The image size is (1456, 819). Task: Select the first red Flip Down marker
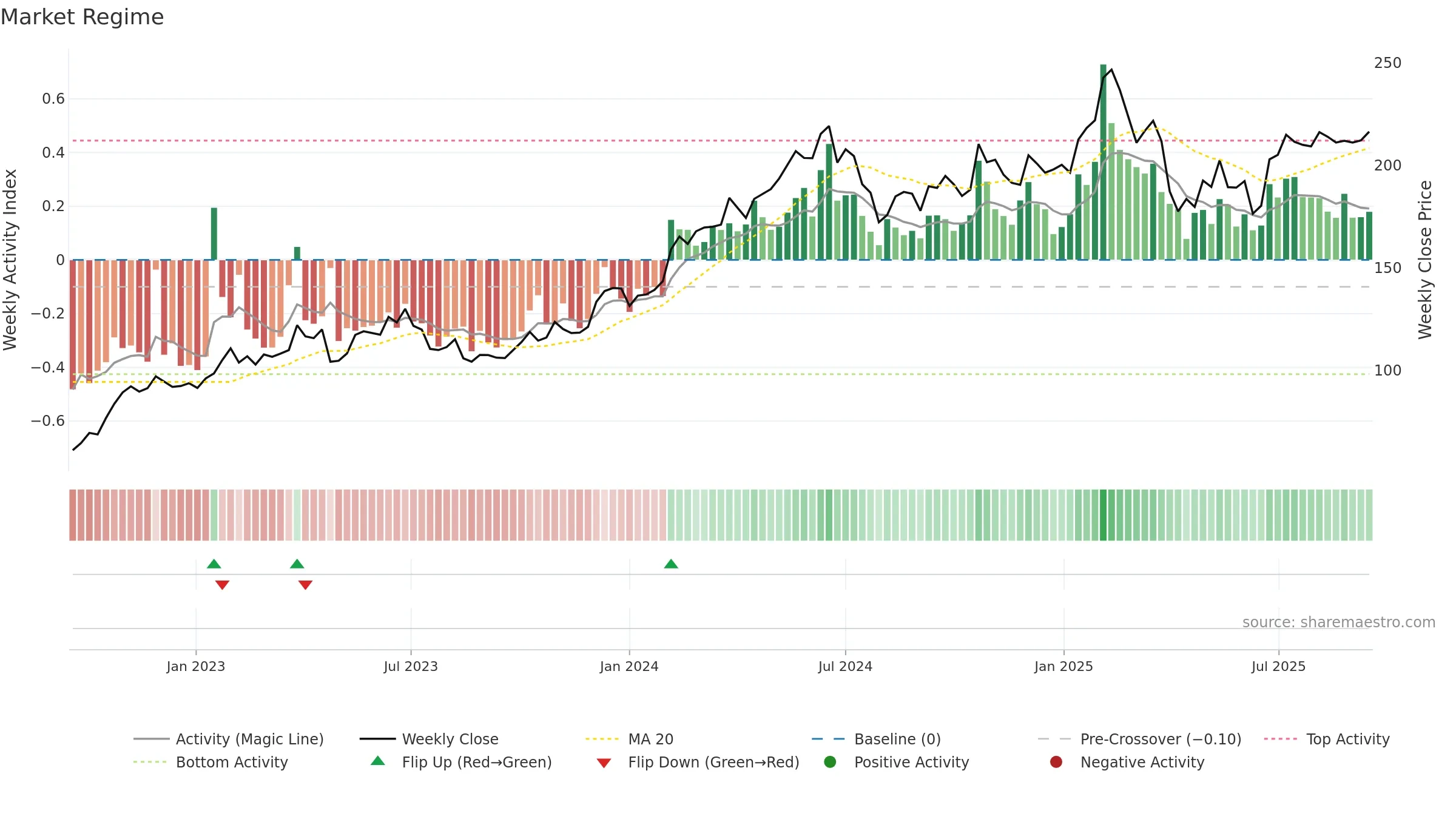point(222,585)
